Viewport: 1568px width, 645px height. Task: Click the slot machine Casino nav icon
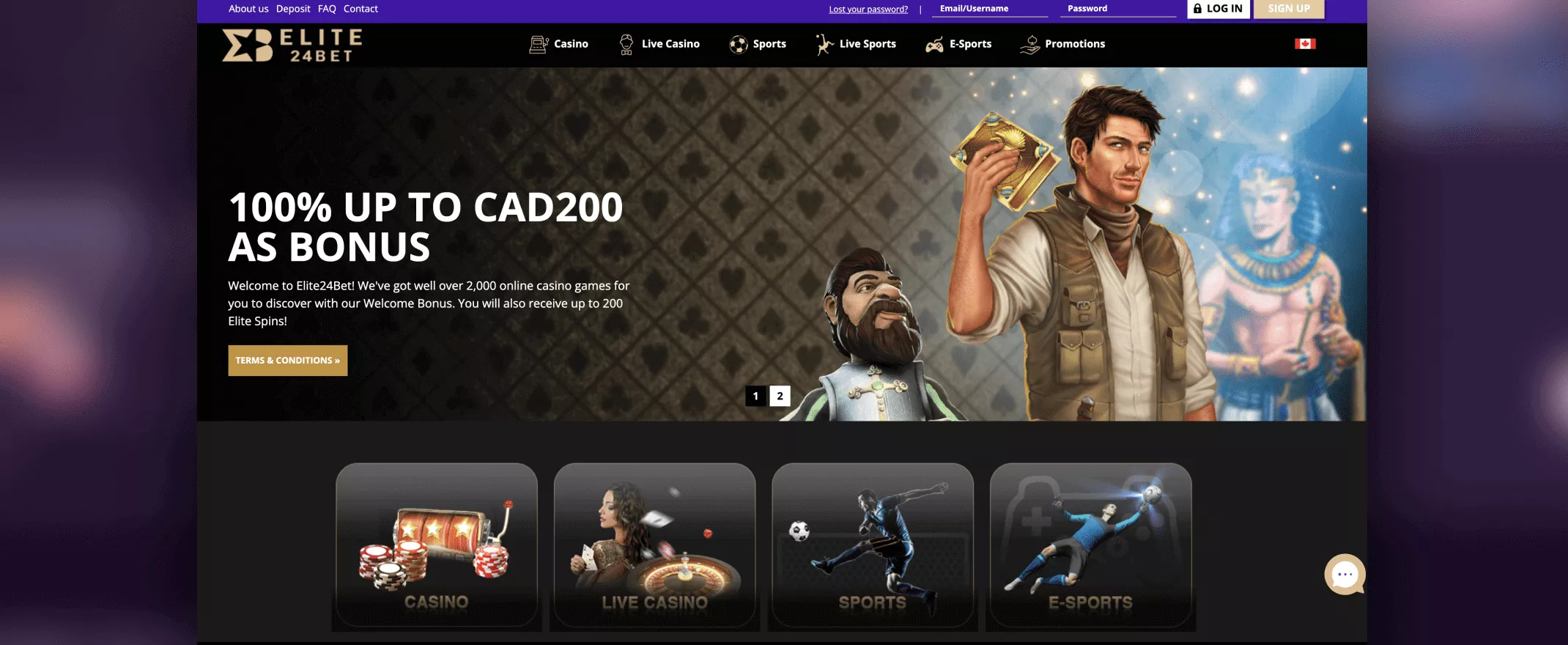[539, 44]
